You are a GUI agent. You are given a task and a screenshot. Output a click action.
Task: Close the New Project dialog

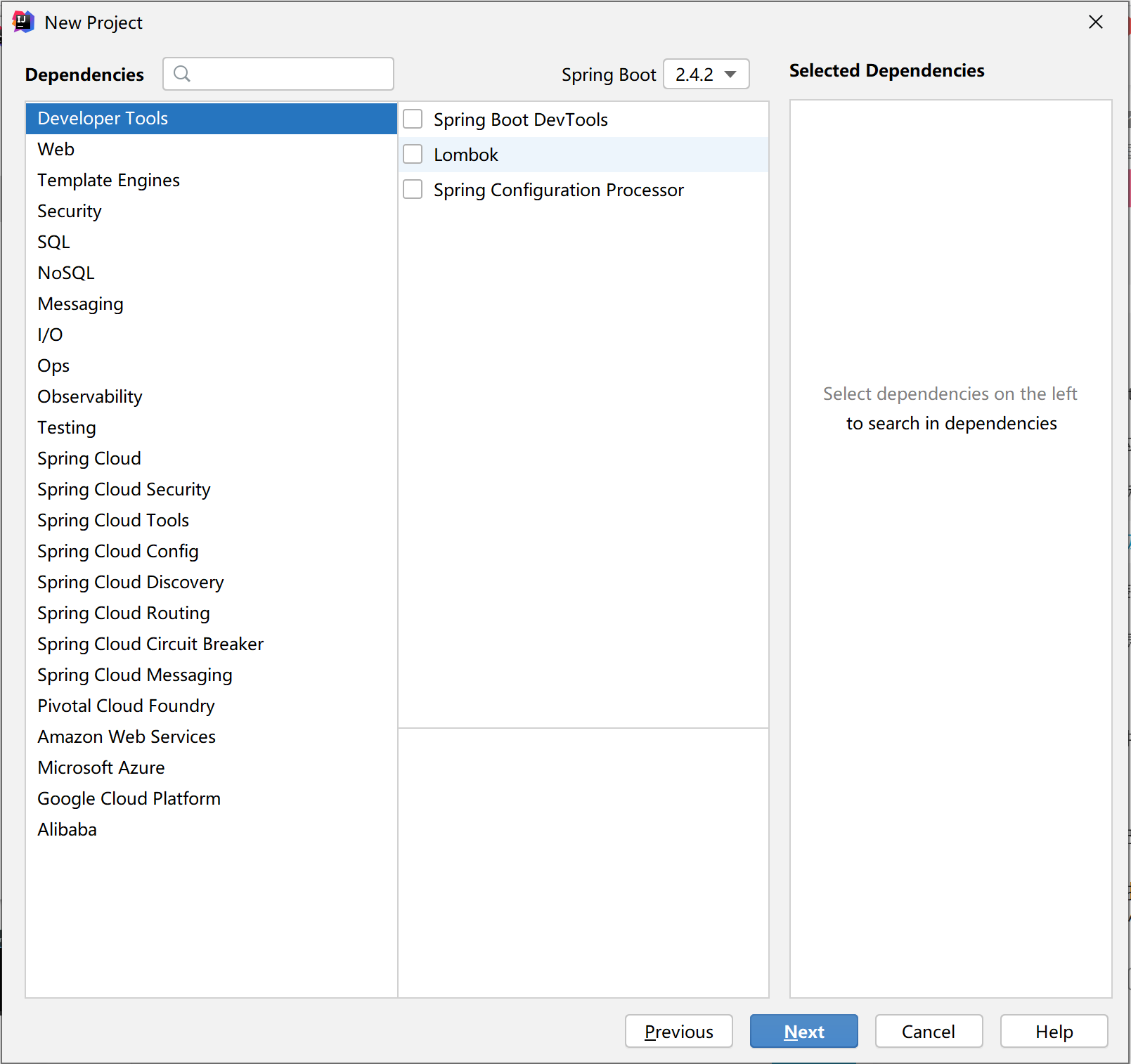[x=1095, y=22]
